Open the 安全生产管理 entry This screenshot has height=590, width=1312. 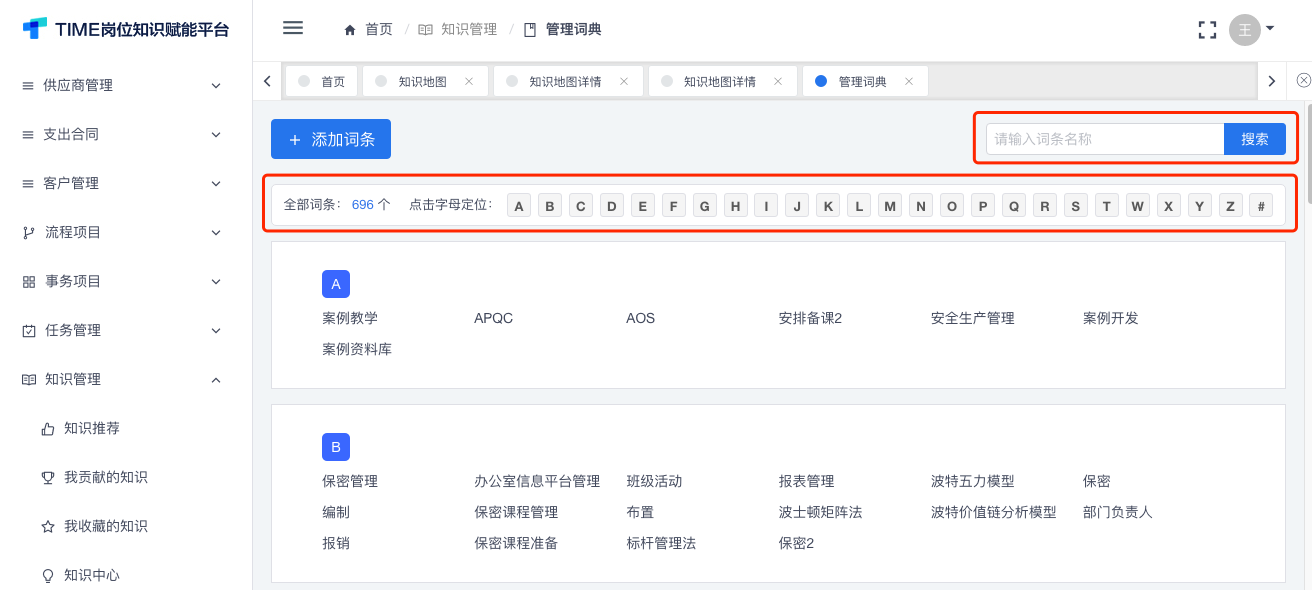(972, 318)
